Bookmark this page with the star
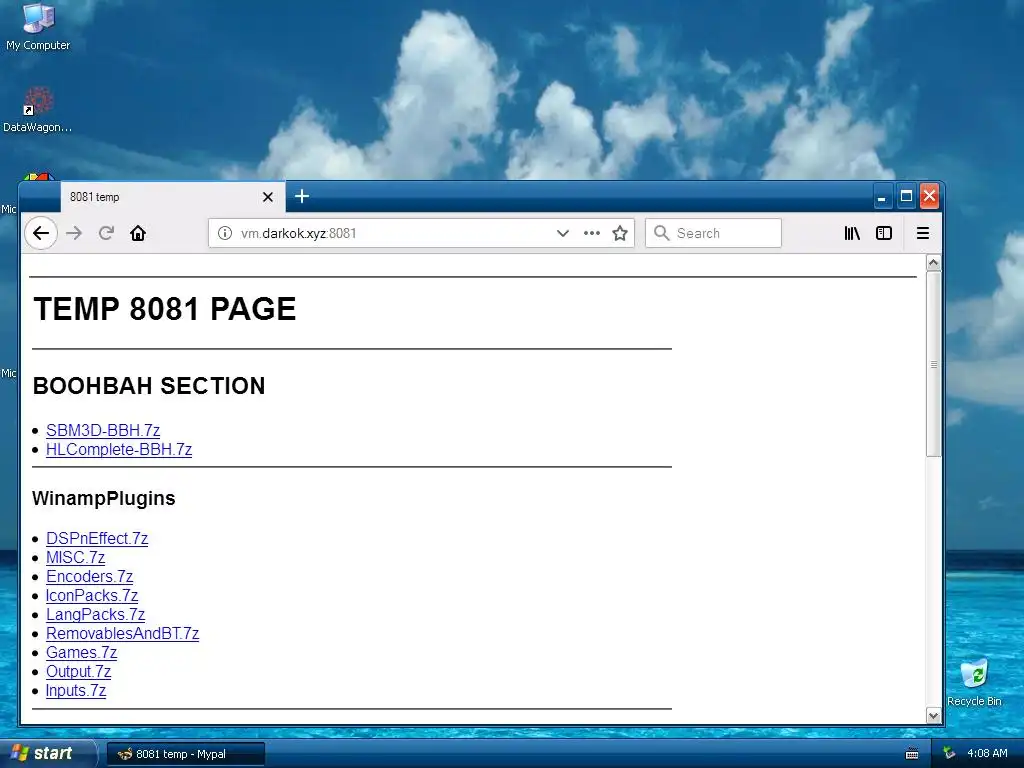 (620, 233)
